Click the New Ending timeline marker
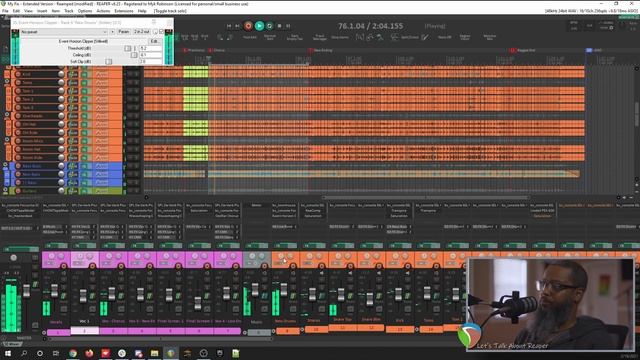The width and height of the screenshot is (640, 360). 321,50
